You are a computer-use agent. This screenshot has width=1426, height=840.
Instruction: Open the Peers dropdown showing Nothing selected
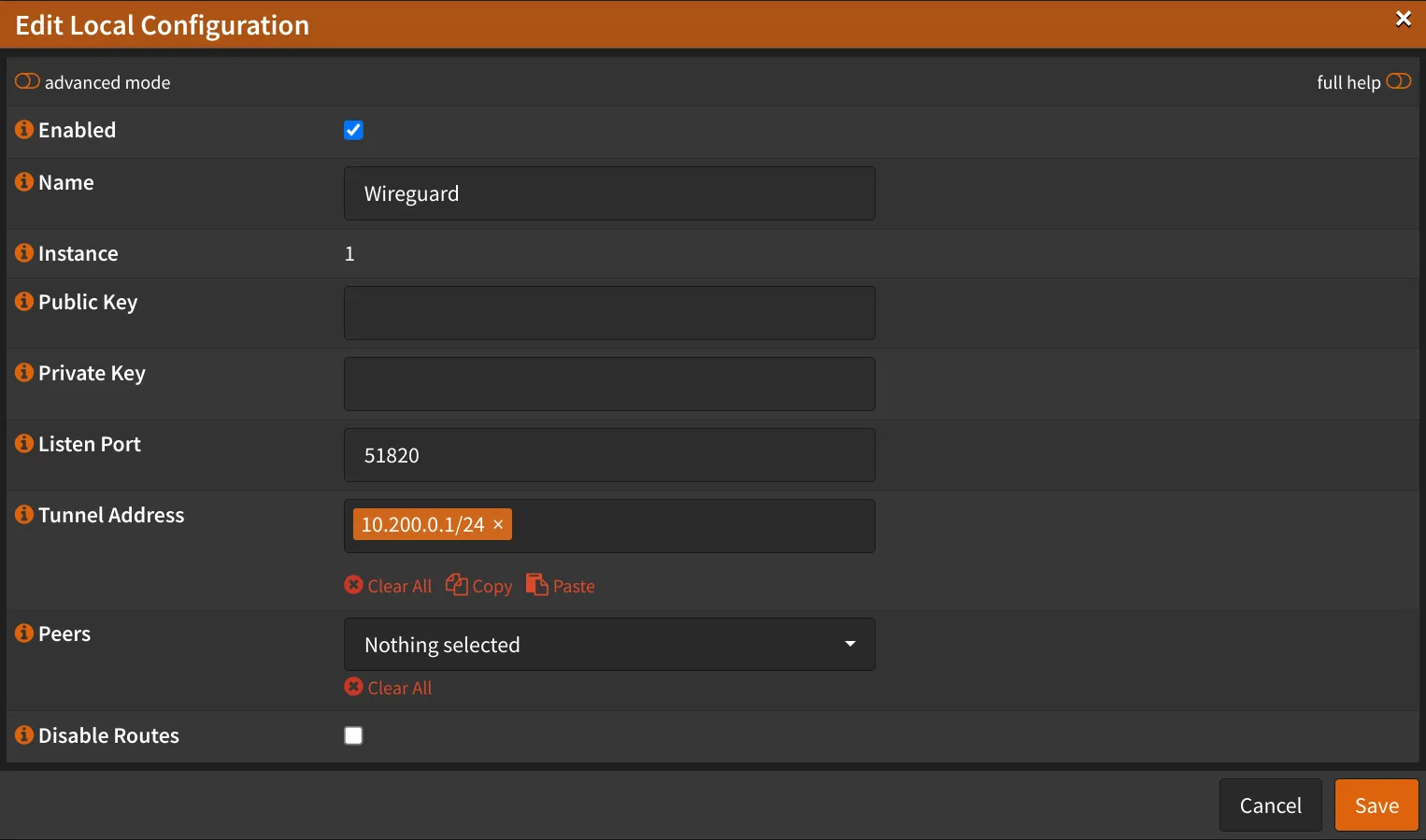[609, 645]
